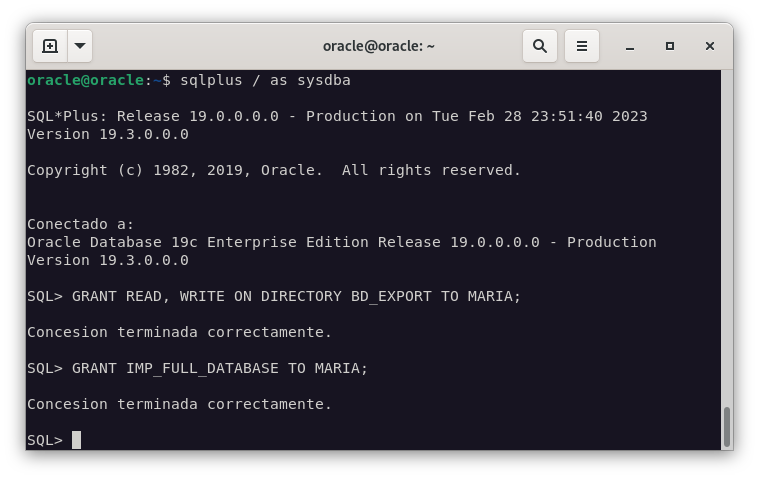
Task: Click the vertical scrollbar thumb
Action: 726,427
